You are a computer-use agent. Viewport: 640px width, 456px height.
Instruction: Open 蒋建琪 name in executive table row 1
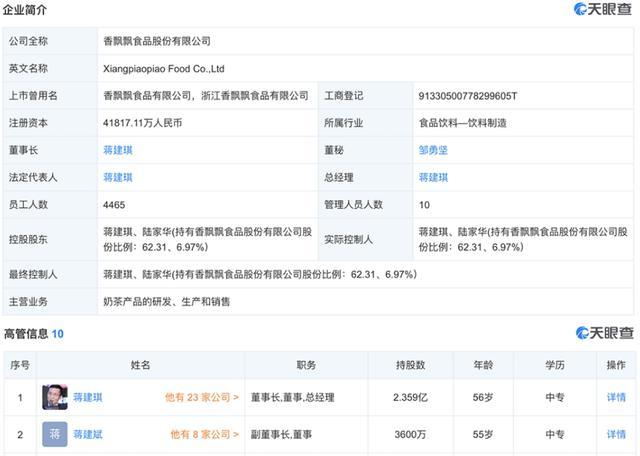[x=88, y=397]
